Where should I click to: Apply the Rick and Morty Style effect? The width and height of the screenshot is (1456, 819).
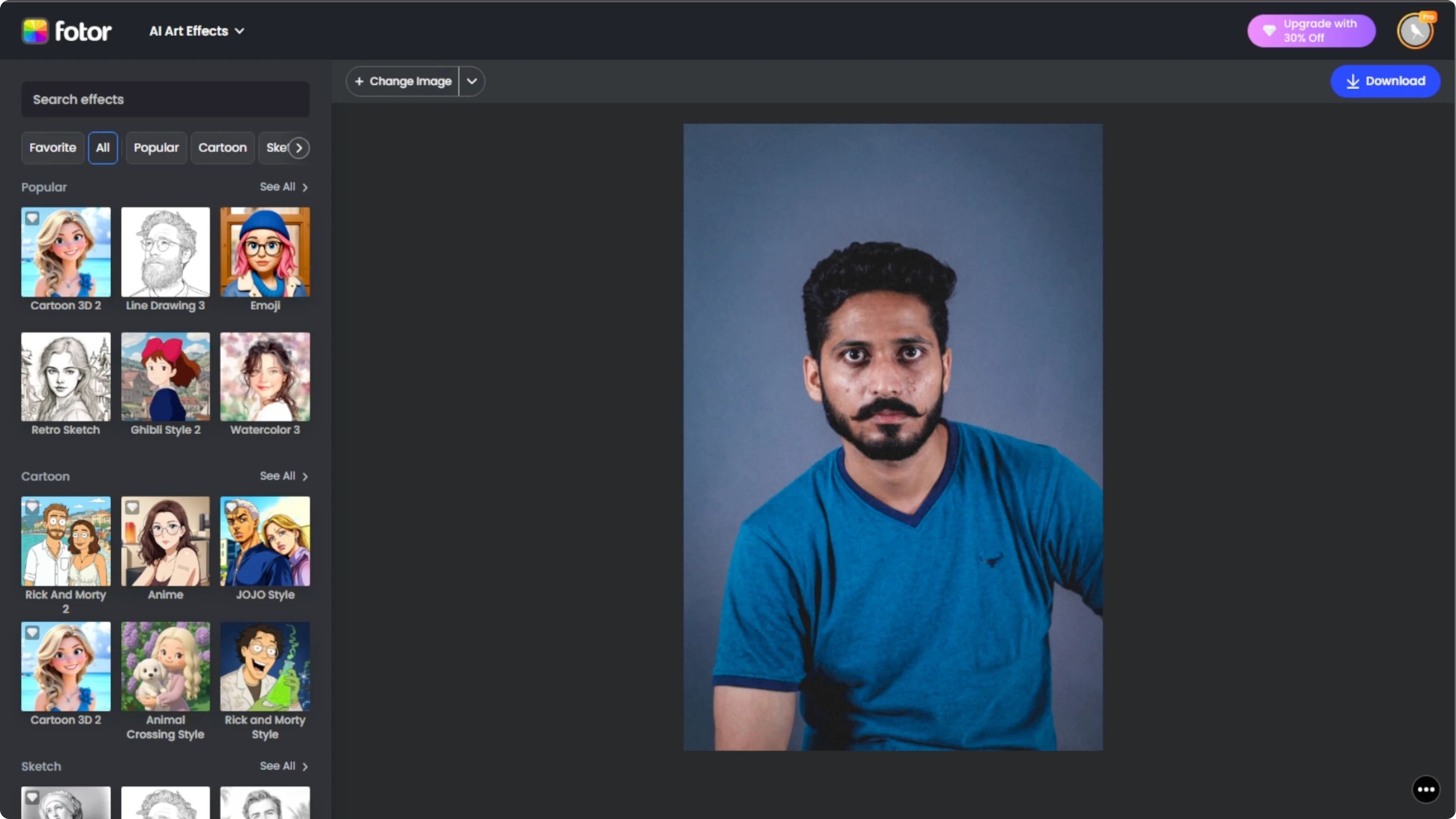pyautogui.click(x=265, y=666)
